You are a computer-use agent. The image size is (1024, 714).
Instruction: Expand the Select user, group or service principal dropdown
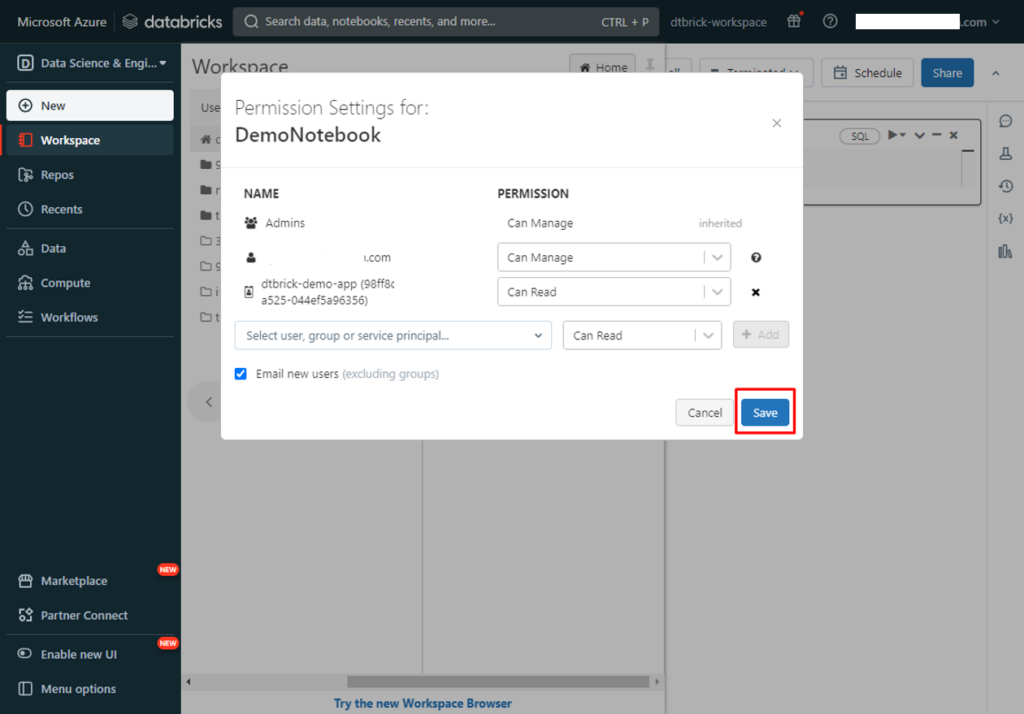[393, 336]
